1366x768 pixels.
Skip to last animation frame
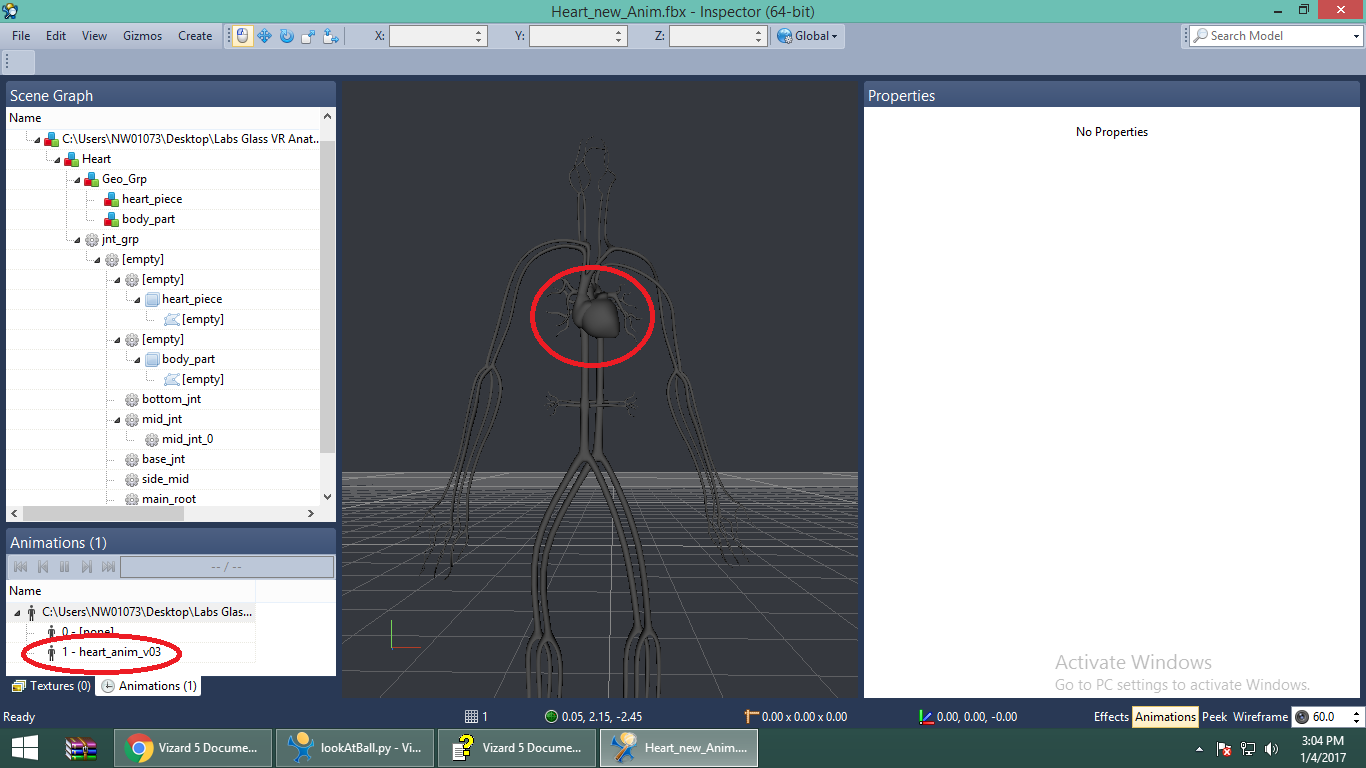108,567
